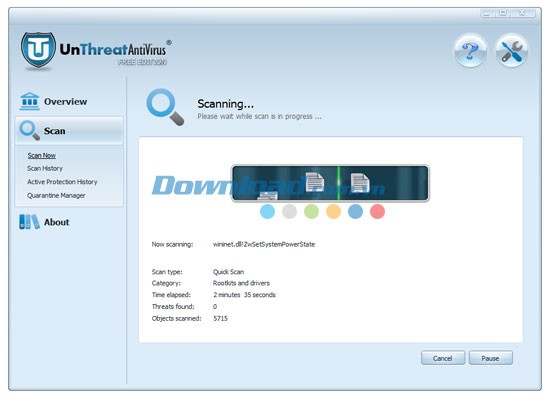Click the large Scanning magnifying glass icon
Image resolution: width=550 pixels, height=396 pixels.
click(x=165, y=107)
